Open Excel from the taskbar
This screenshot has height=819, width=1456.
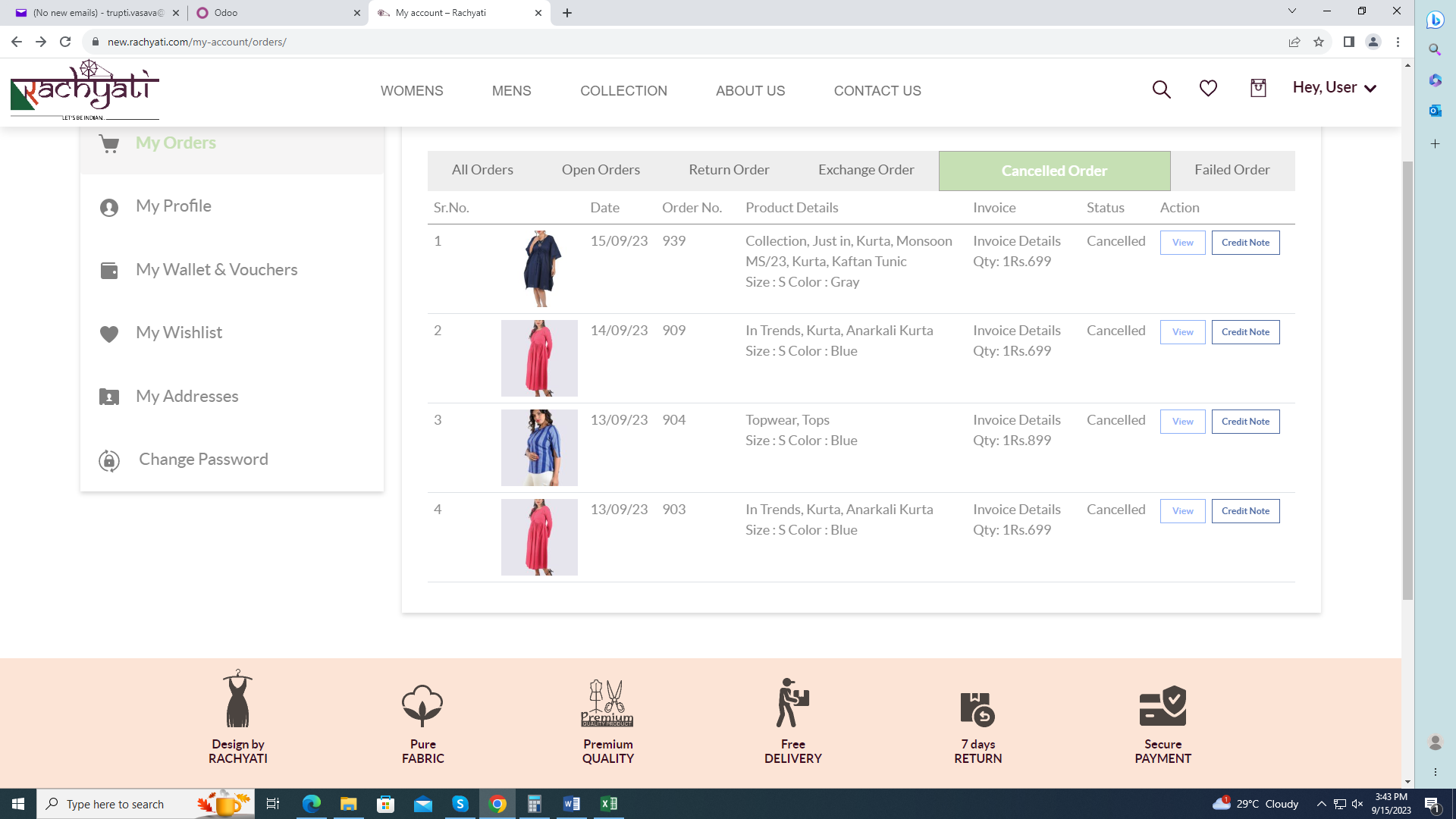click(x=609, y=804)
